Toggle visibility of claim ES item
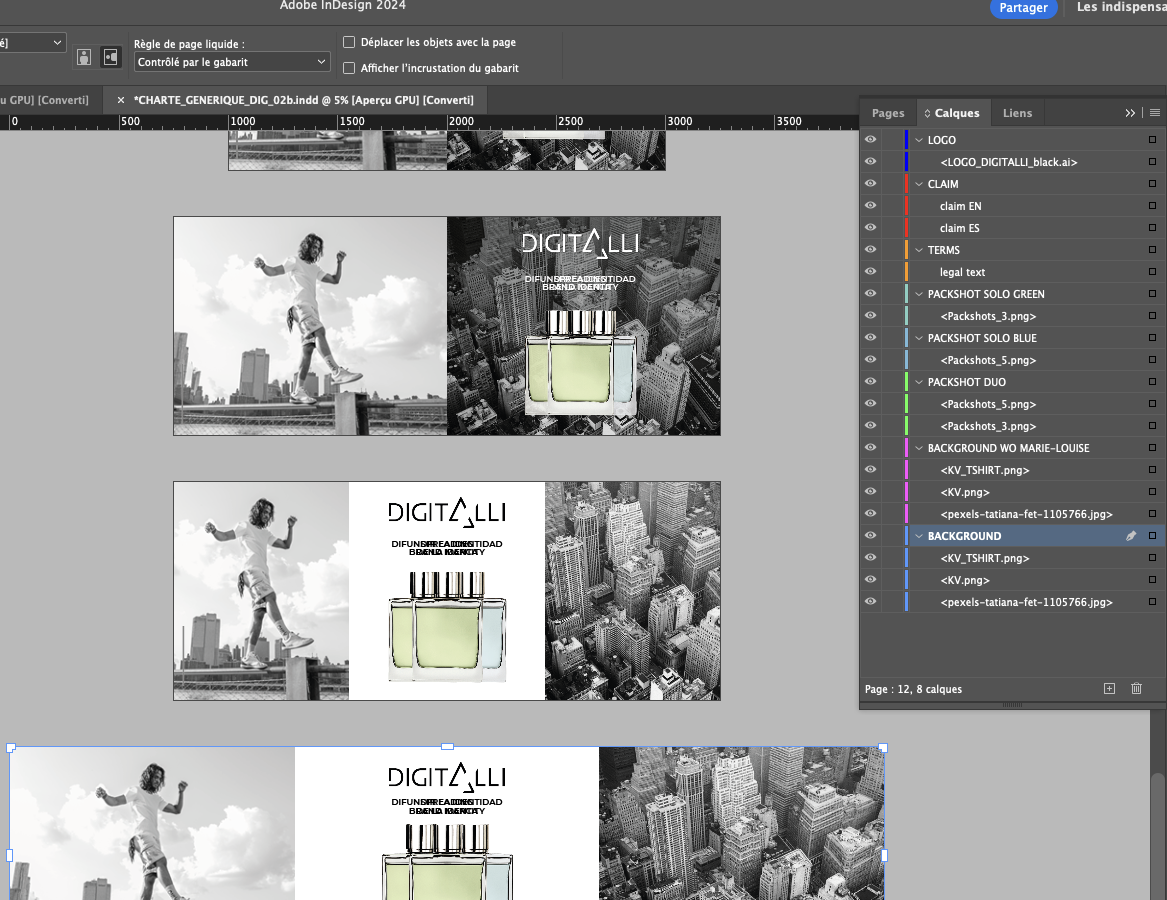This screenshot has height=900, width=1167. 870,228
